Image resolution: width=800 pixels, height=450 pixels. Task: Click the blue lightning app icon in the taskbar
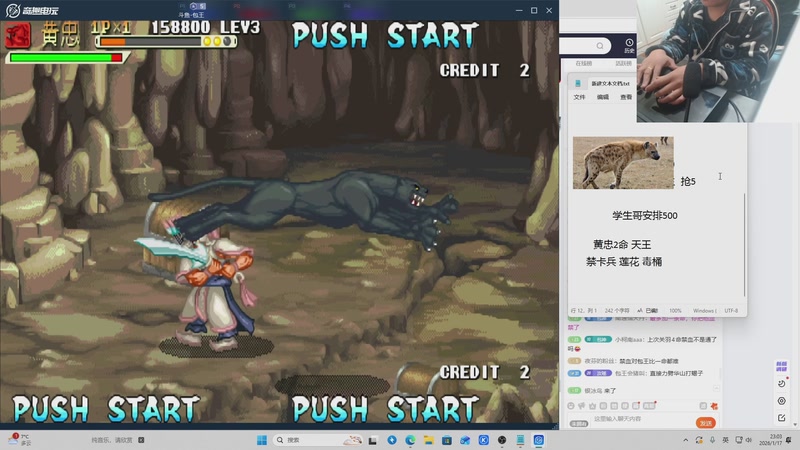coord(392,440)
